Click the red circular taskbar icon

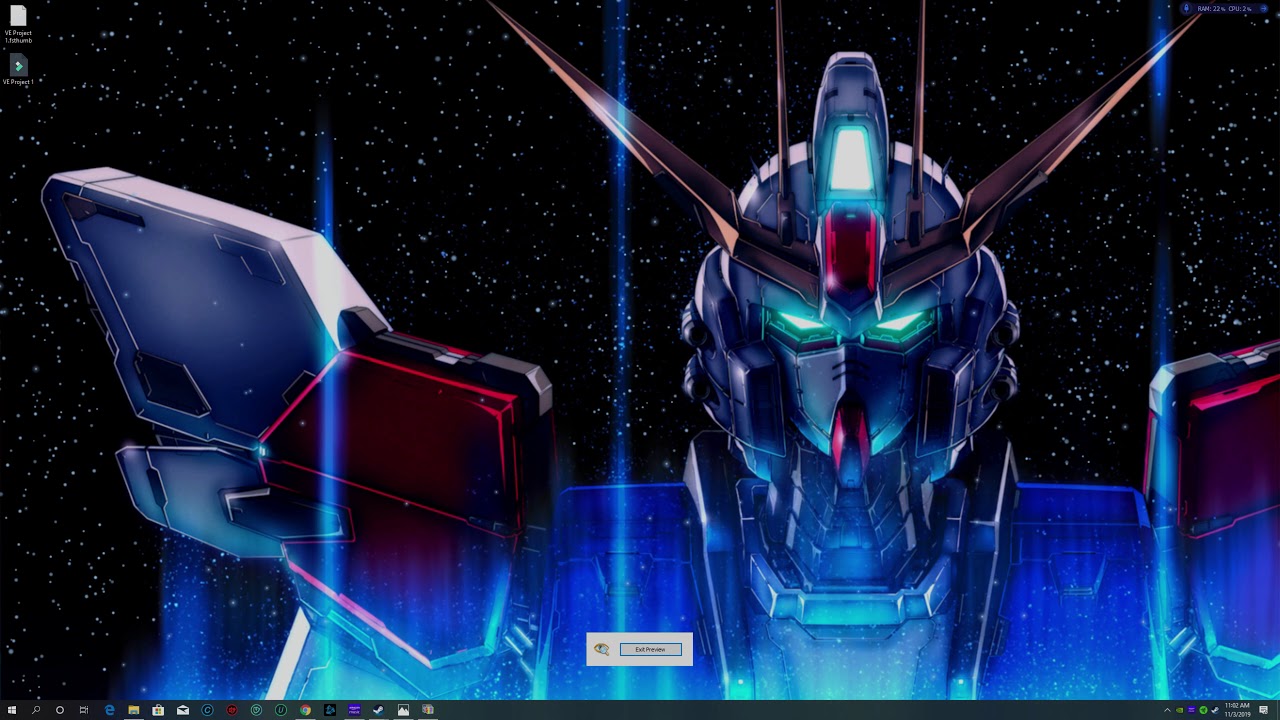pyautogui.click(x=232, y=710)
